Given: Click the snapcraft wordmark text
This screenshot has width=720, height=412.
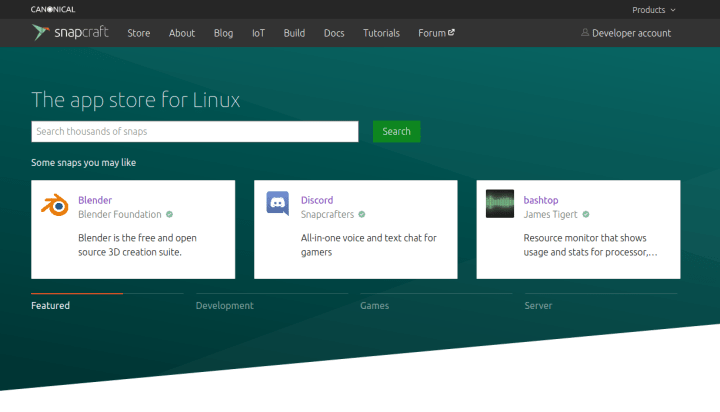Looking at the screenshot, I should (x=81, y=33).
